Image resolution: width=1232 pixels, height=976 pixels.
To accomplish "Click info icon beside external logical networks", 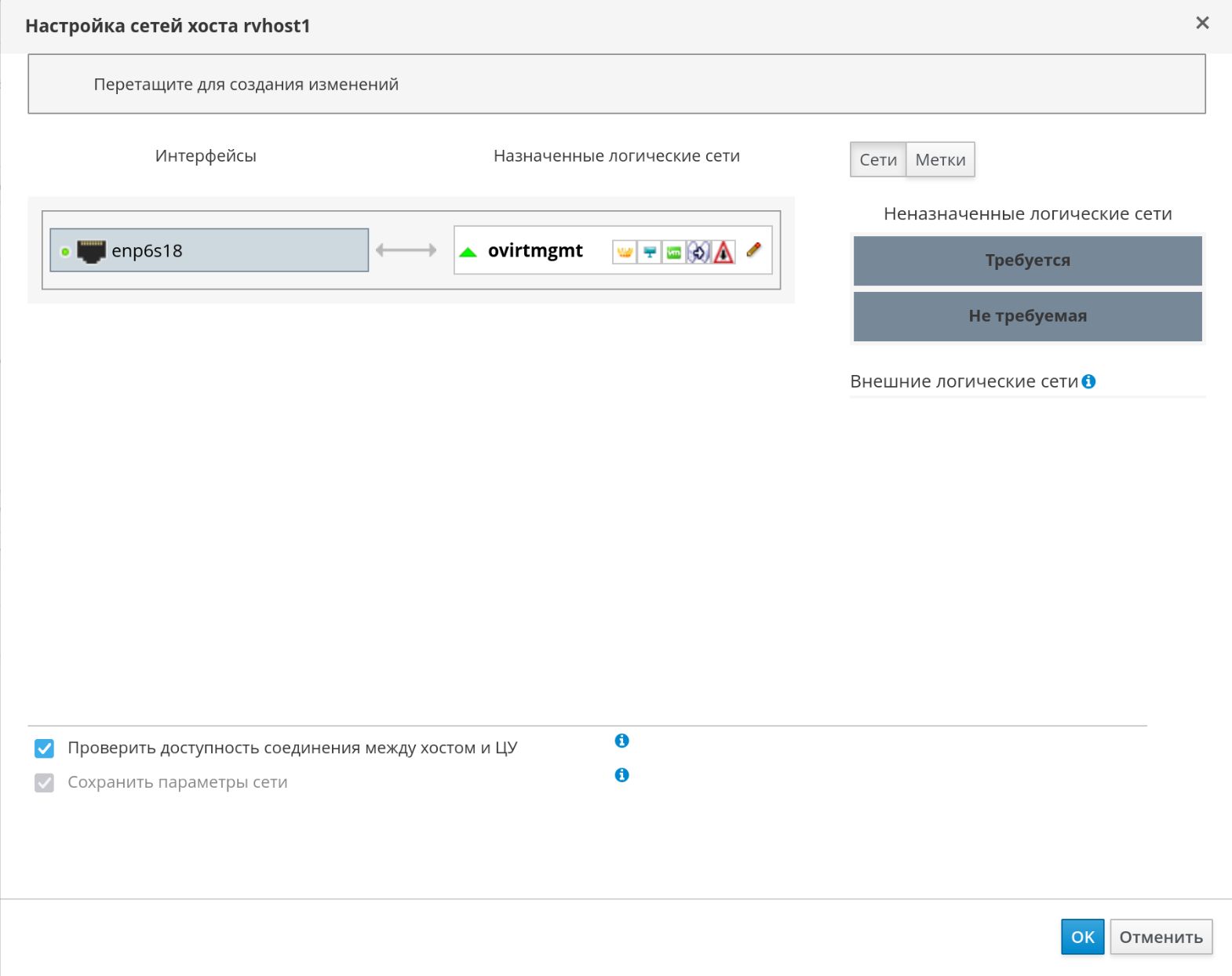I will click(x=1088, y=381).
